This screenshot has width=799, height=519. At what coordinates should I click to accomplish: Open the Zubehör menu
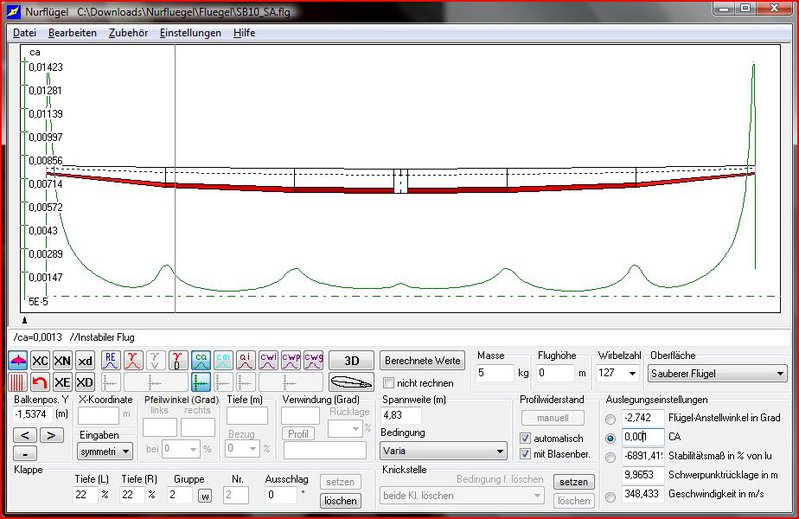(128, 33)
